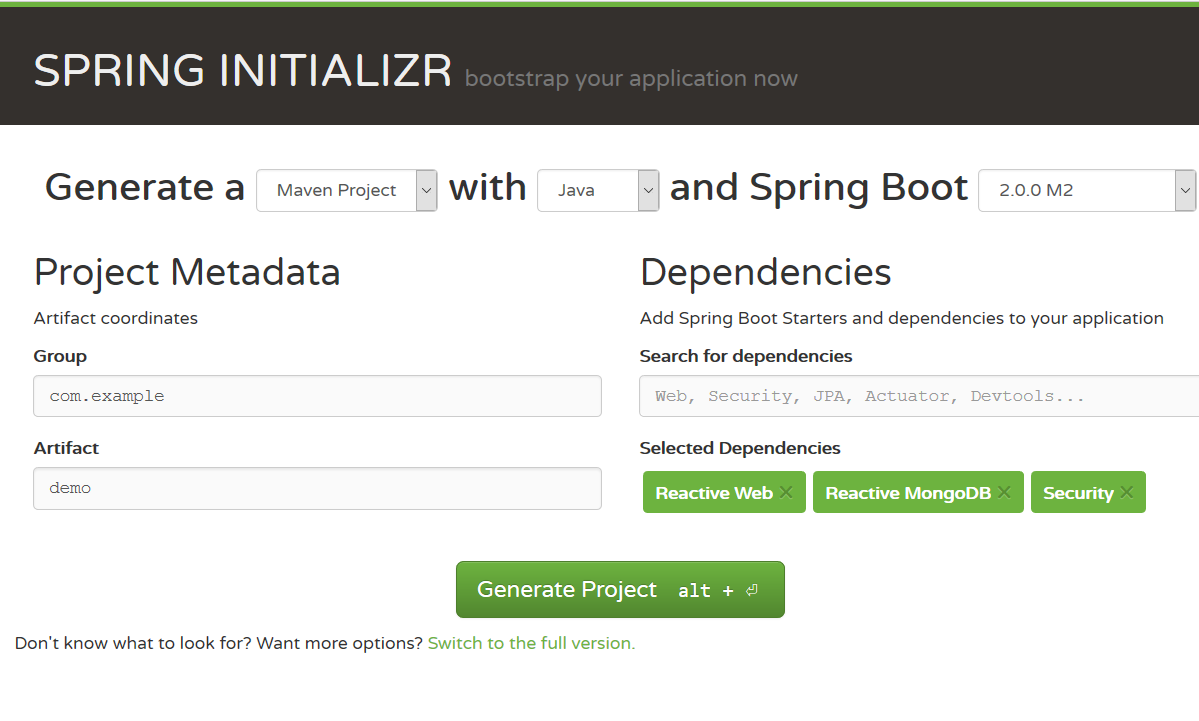Image resolution: width=1199 pixels, height=721 pixels.
Task: Click the Generate Project button
Action: click(620, 589)
